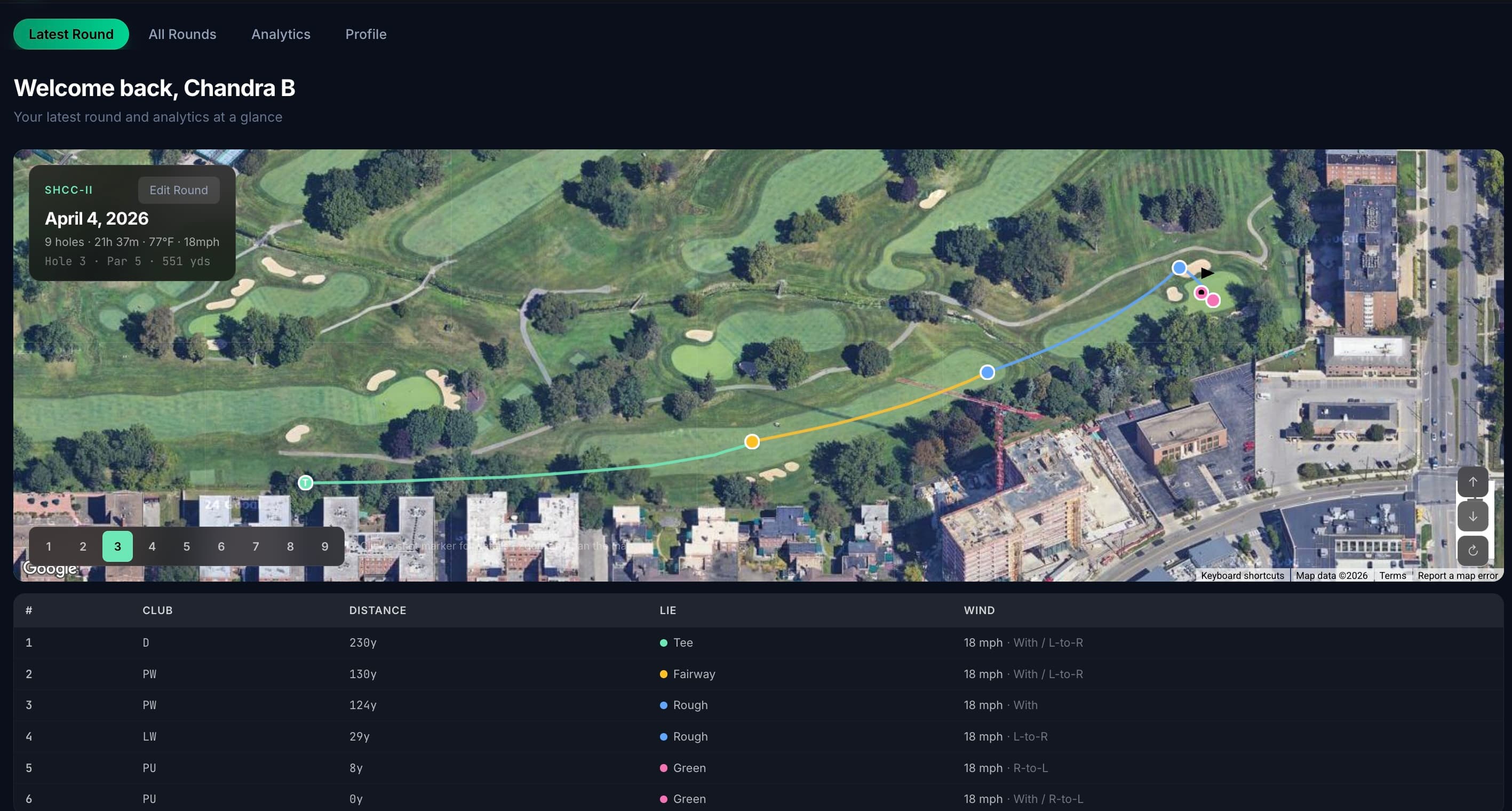
Task: Open the Terms link
Action: coord(1392,576)
